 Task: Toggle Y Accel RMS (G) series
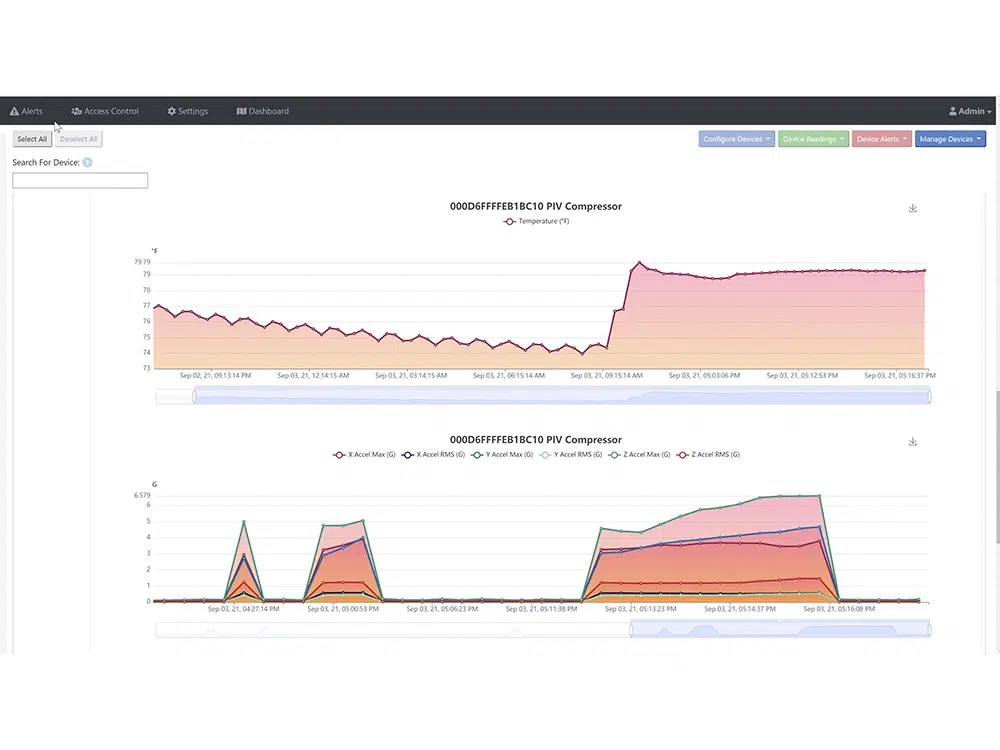[x=571, y=455]
